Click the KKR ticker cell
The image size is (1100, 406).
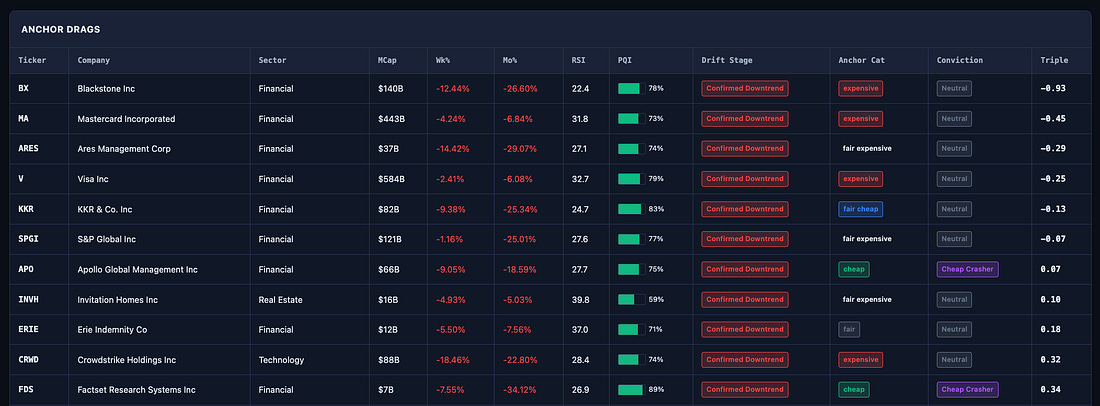click(26, 209)
